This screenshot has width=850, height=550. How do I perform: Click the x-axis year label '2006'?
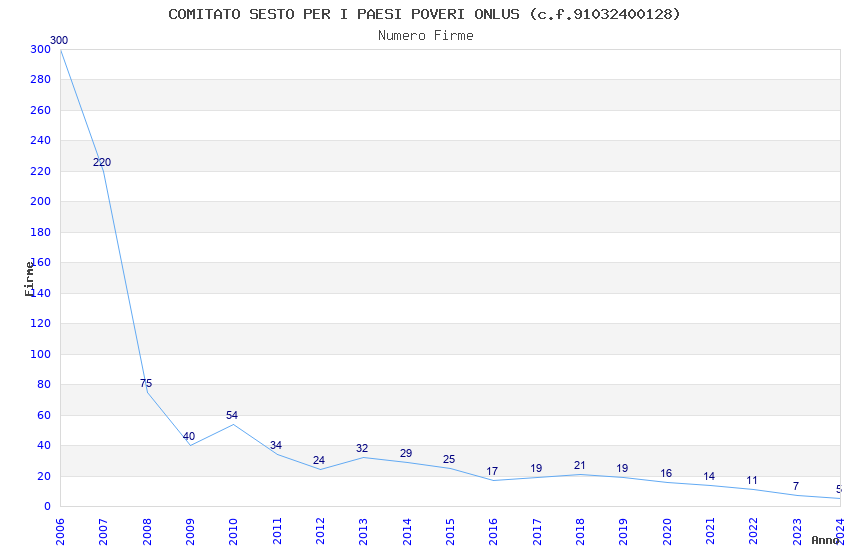click(x=60, y=531)
